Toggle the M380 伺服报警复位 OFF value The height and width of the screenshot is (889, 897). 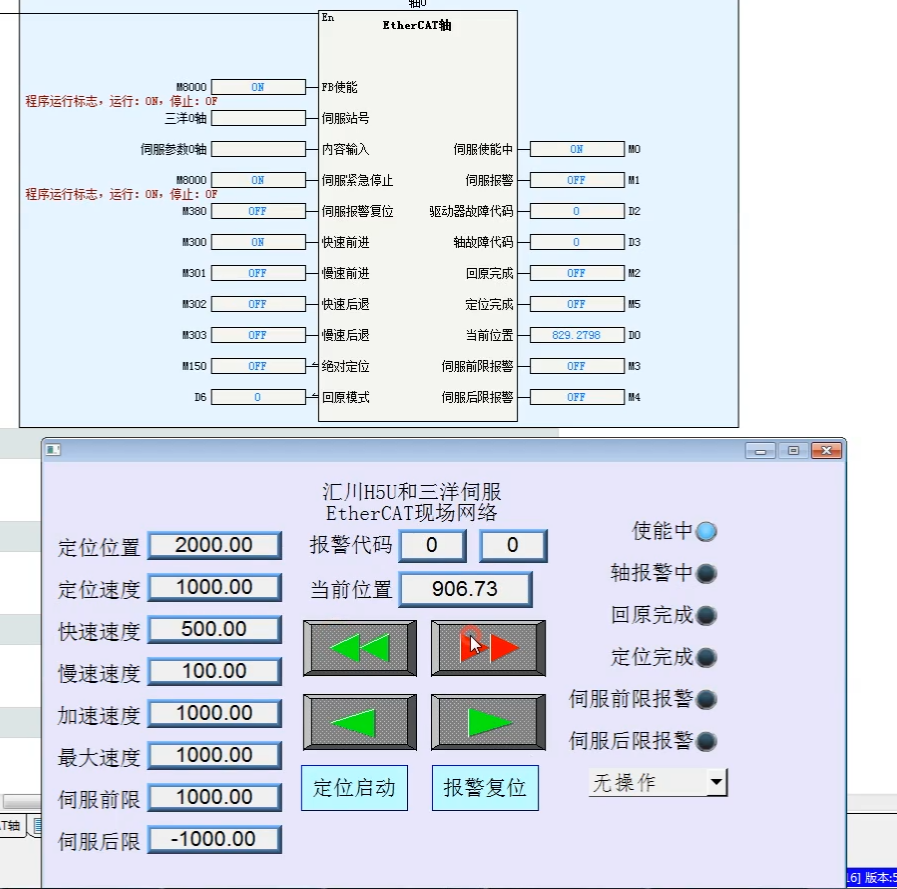(x=258, y=211)
